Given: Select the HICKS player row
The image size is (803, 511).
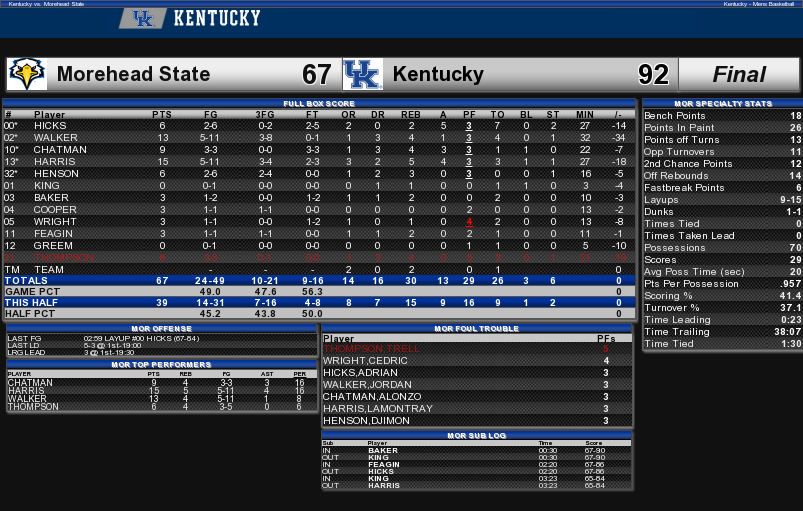Looking at the screenshot, I should [x=319, y=126].
